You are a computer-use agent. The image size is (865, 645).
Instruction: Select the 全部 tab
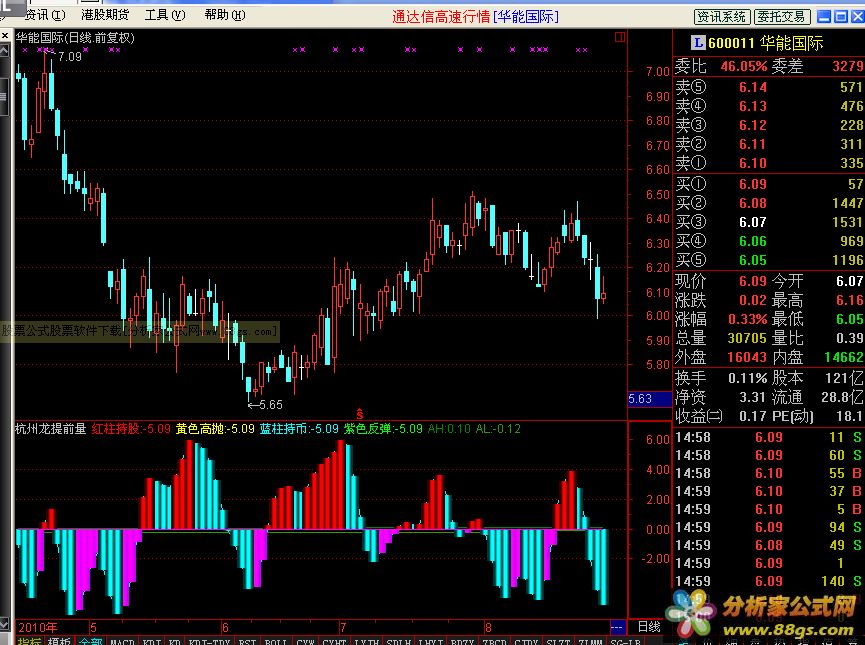coord(90,641)
